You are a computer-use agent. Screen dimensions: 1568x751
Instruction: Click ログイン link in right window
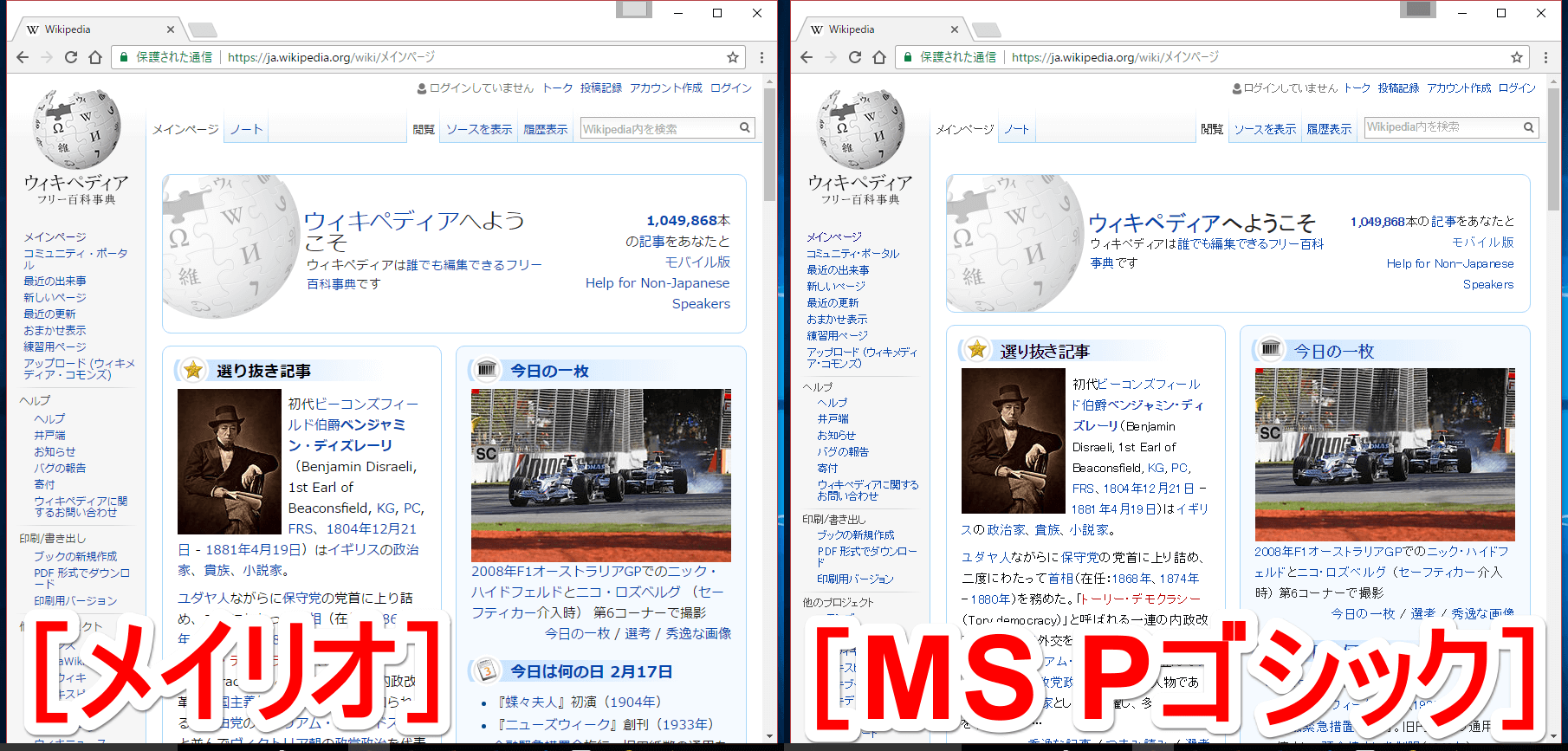pyautogui.click(x=1517, y=88)
